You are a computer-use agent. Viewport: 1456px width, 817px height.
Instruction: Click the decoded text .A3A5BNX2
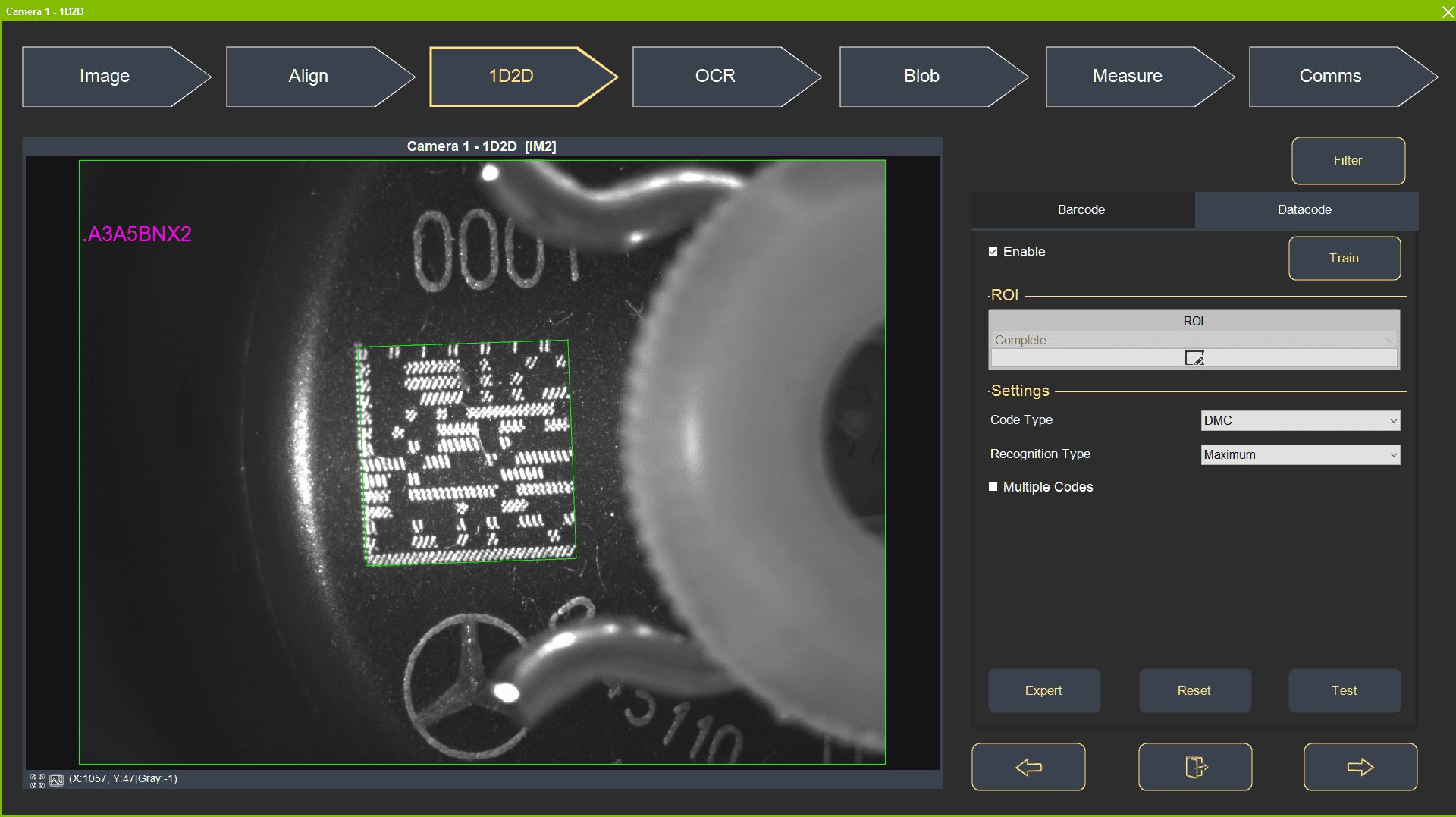pos(137,234)
